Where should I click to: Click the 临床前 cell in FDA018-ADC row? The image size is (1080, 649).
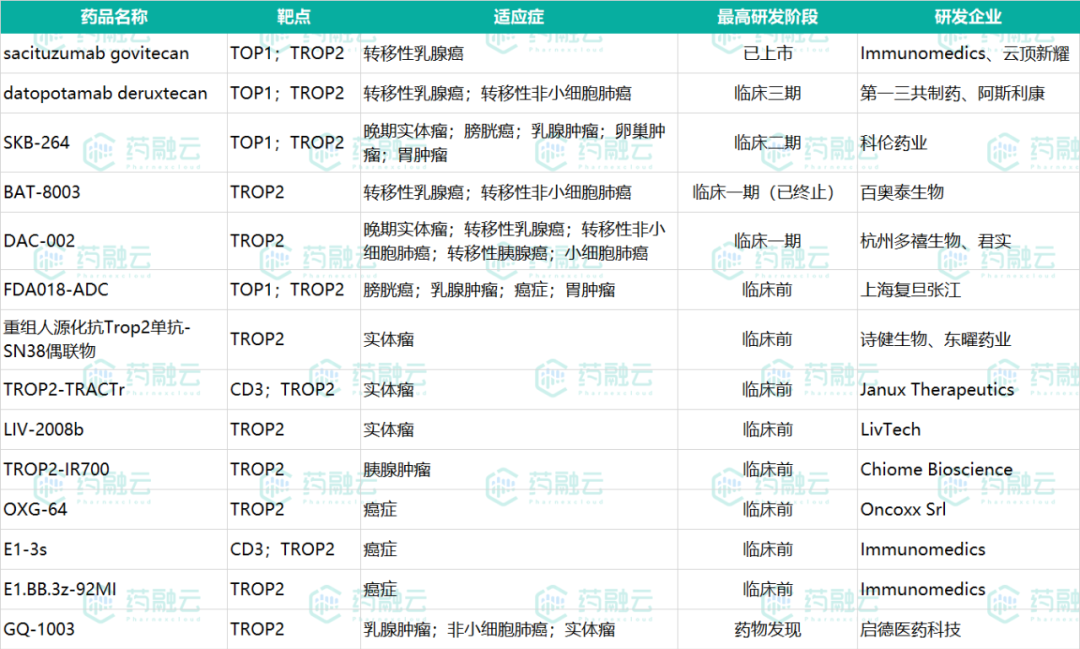(x=767, y=290)
